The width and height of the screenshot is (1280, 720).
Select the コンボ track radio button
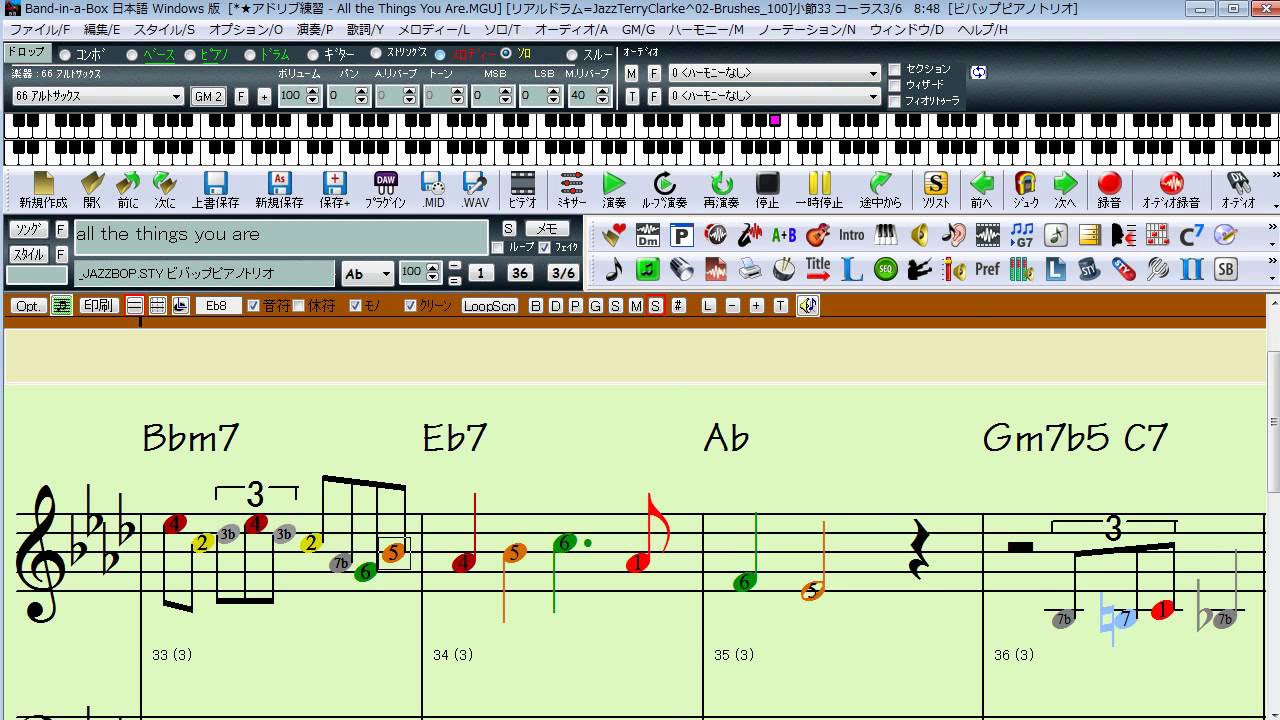66,55
